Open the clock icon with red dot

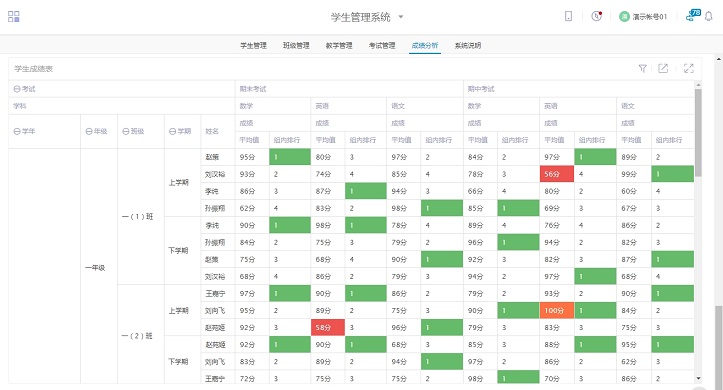[x=597, y=16]
